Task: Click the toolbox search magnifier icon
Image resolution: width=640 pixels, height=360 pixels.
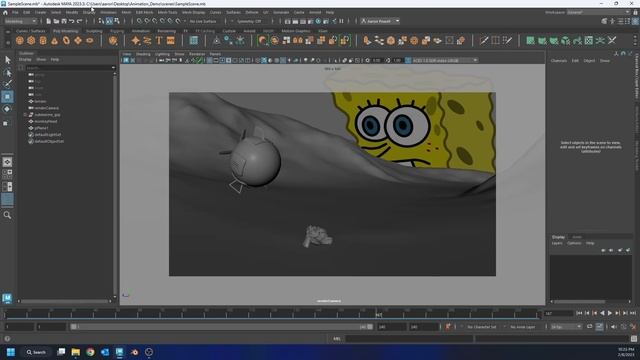Action: [x=7, y=215]
